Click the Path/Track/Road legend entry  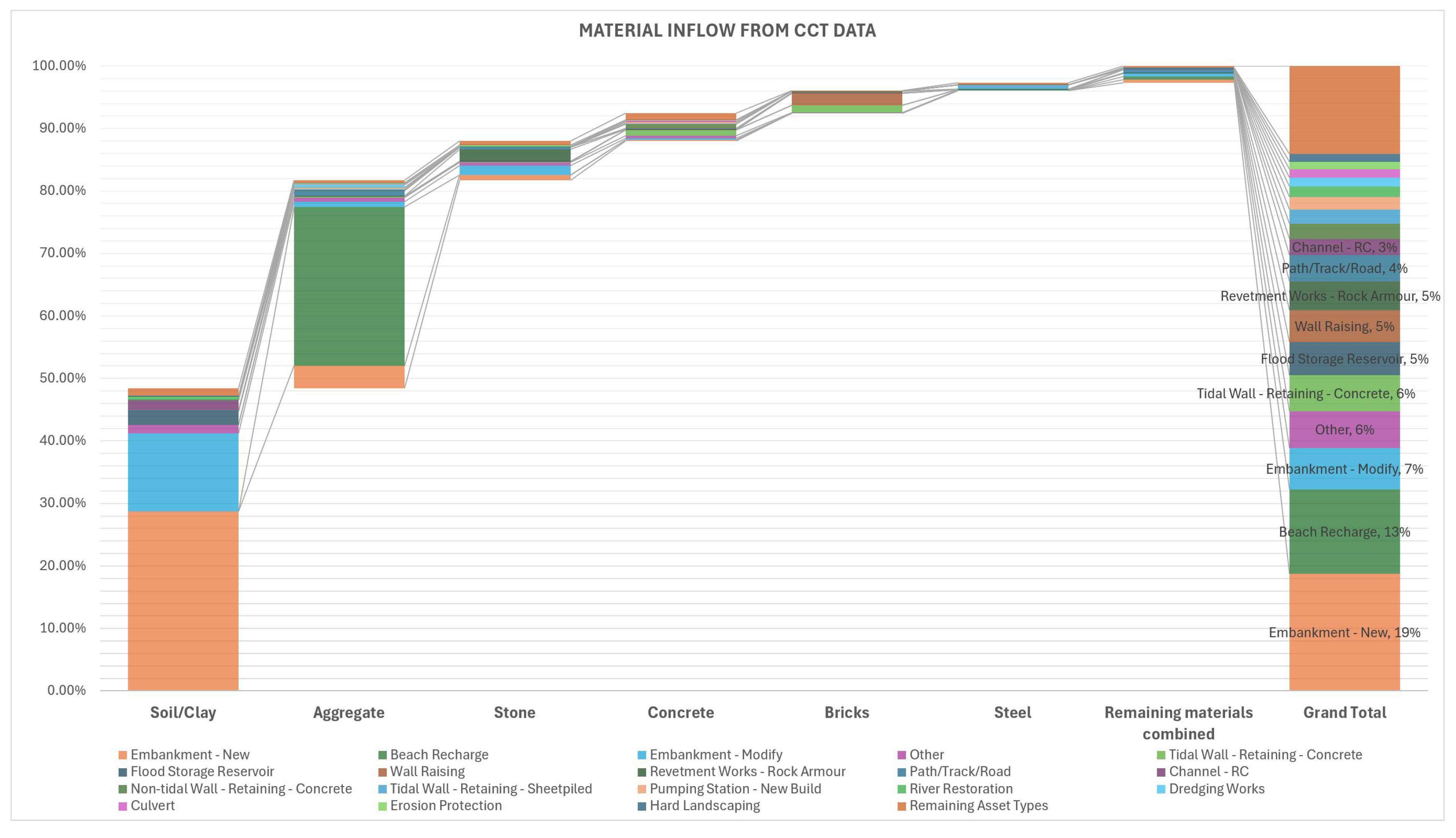pos(954,771)
